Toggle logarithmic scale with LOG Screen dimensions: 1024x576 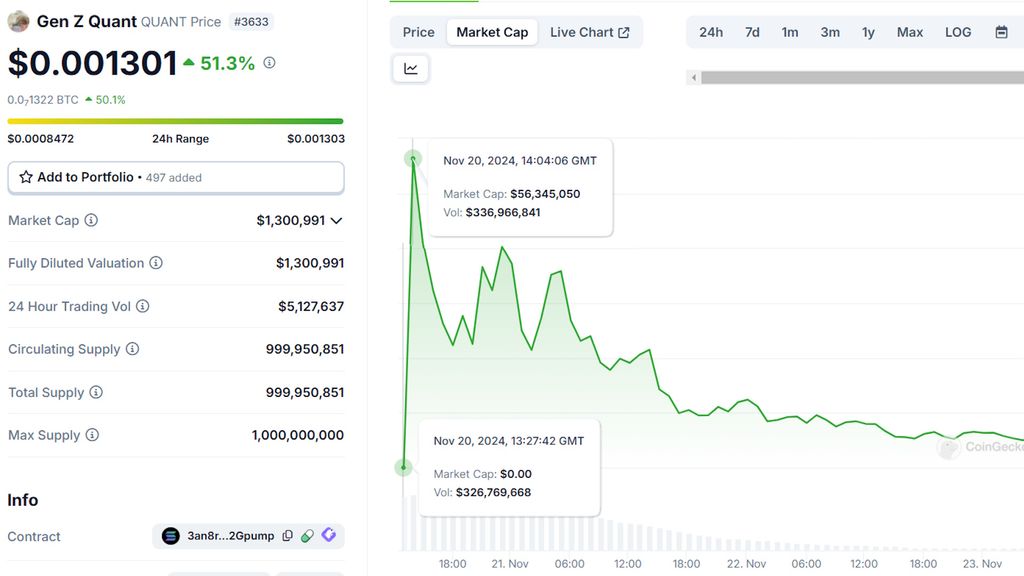957,32
